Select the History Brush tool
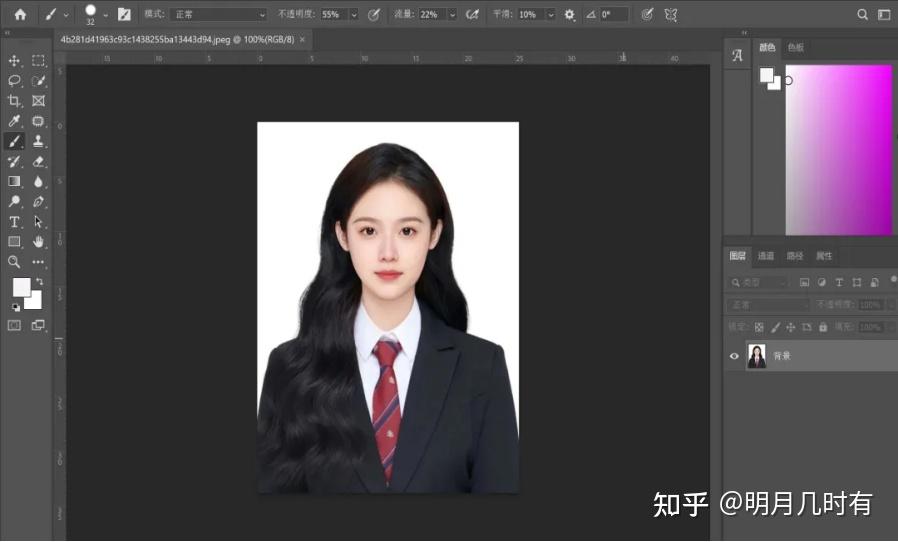 (x=14, y=162)
